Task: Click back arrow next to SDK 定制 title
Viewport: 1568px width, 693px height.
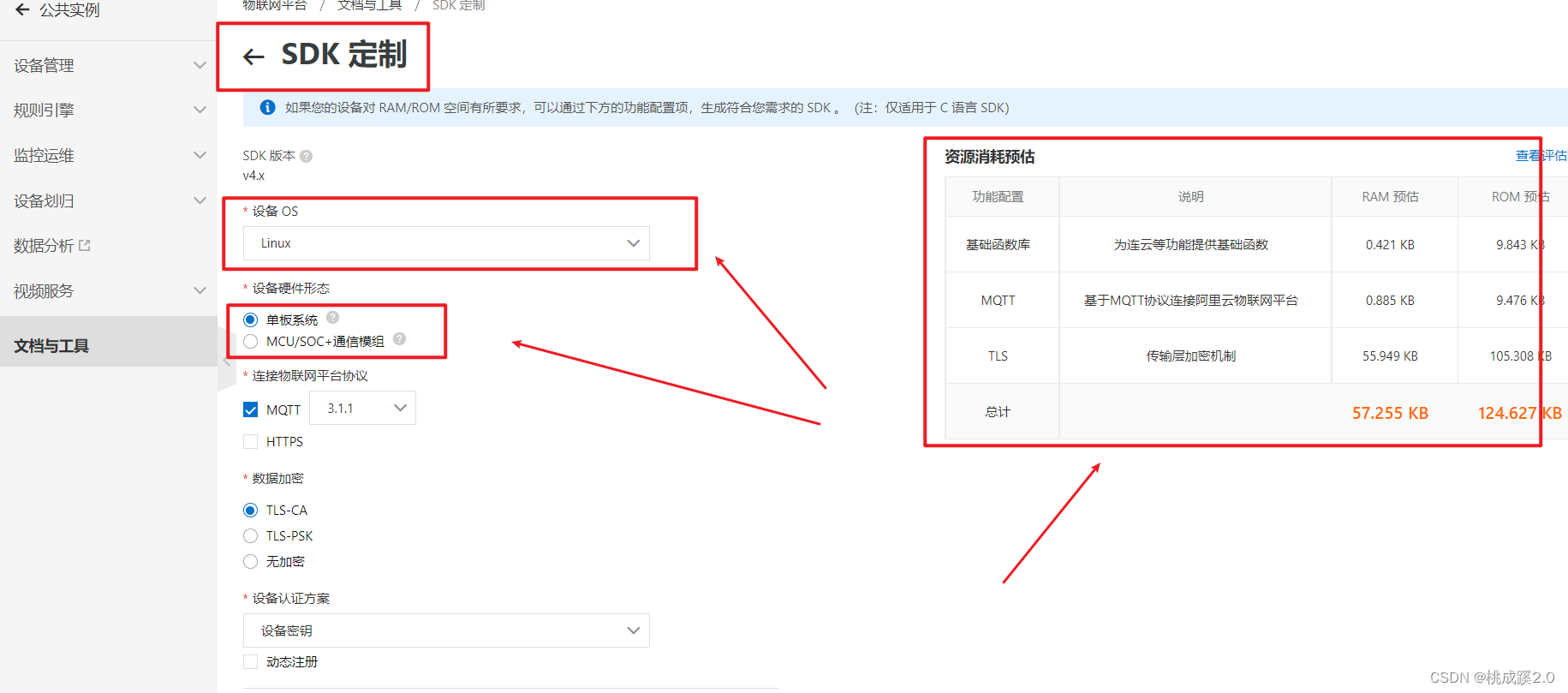Action: tap(253, 57)
